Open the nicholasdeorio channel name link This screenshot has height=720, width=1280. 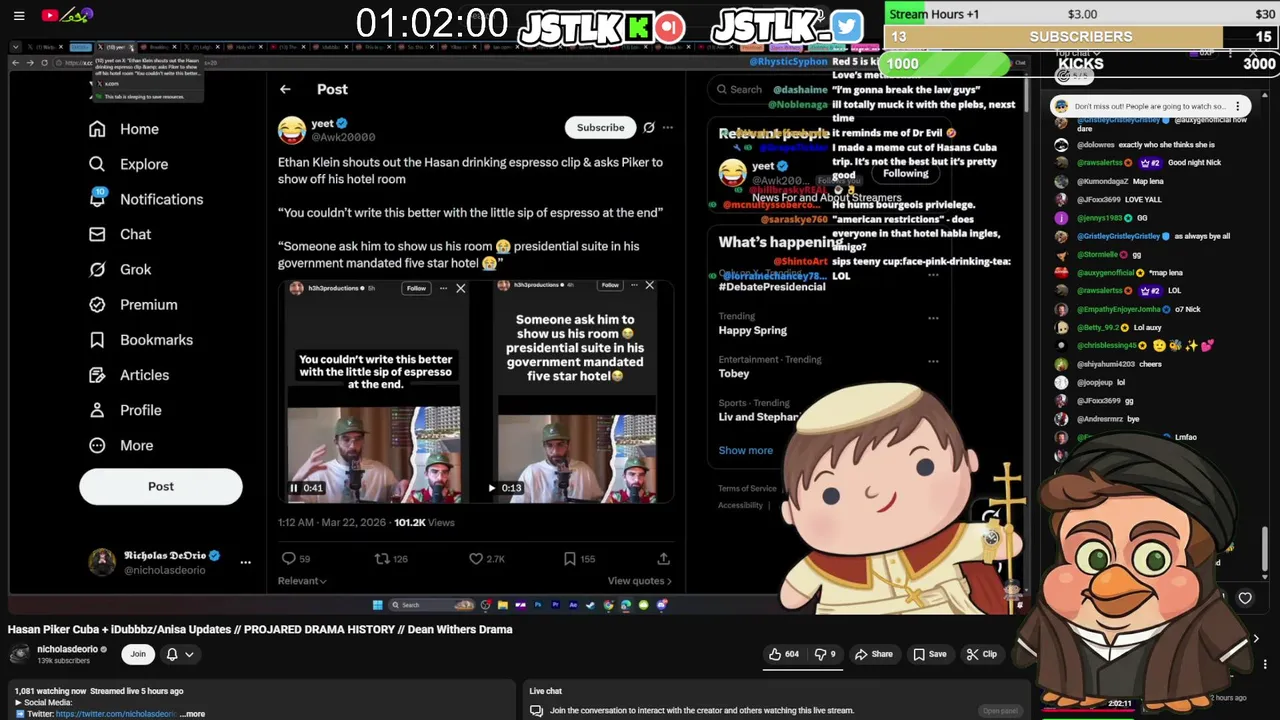click(x=67, y=649)
